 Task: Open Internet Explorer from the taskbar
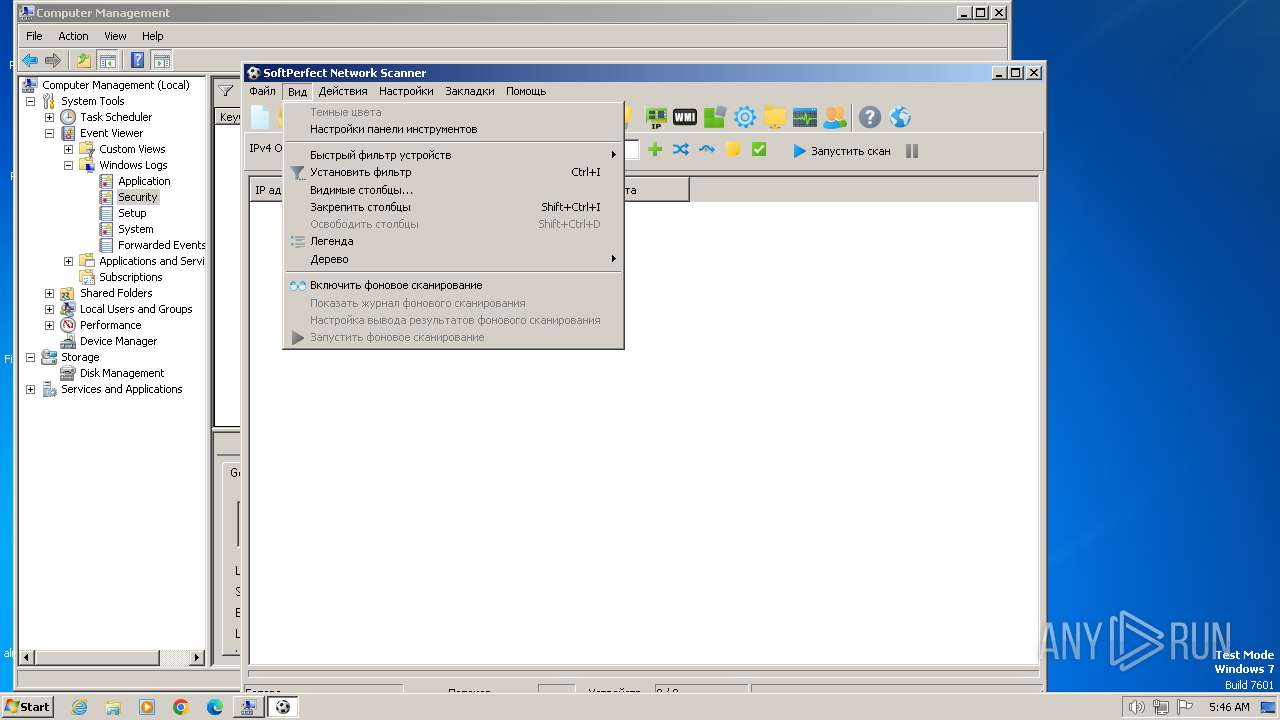pos(79,707)
